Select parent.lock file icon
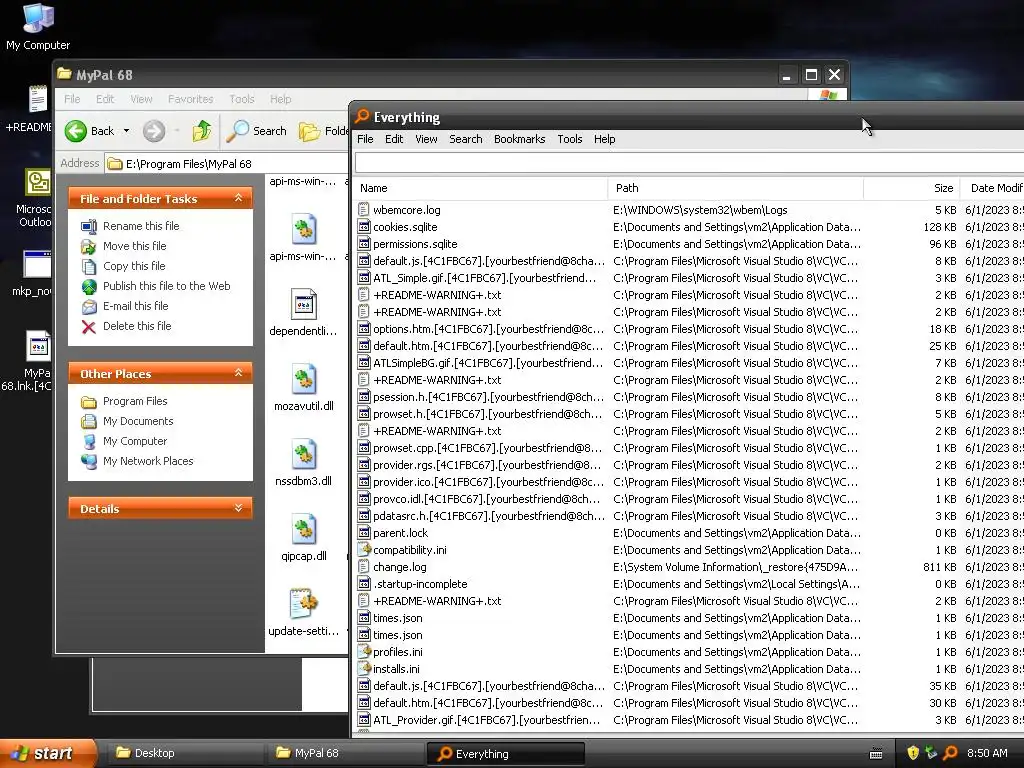Screen dimensions: 1024x768 (x=364, y=533)
